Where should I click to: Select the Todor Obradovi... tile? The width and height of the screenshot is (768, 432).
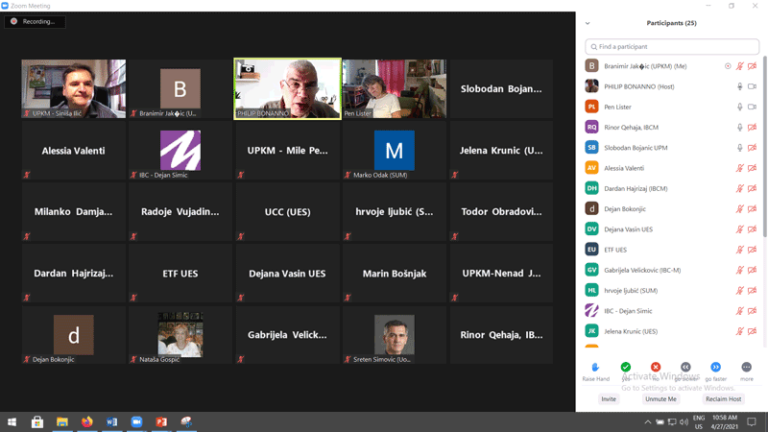click(501, 212)
